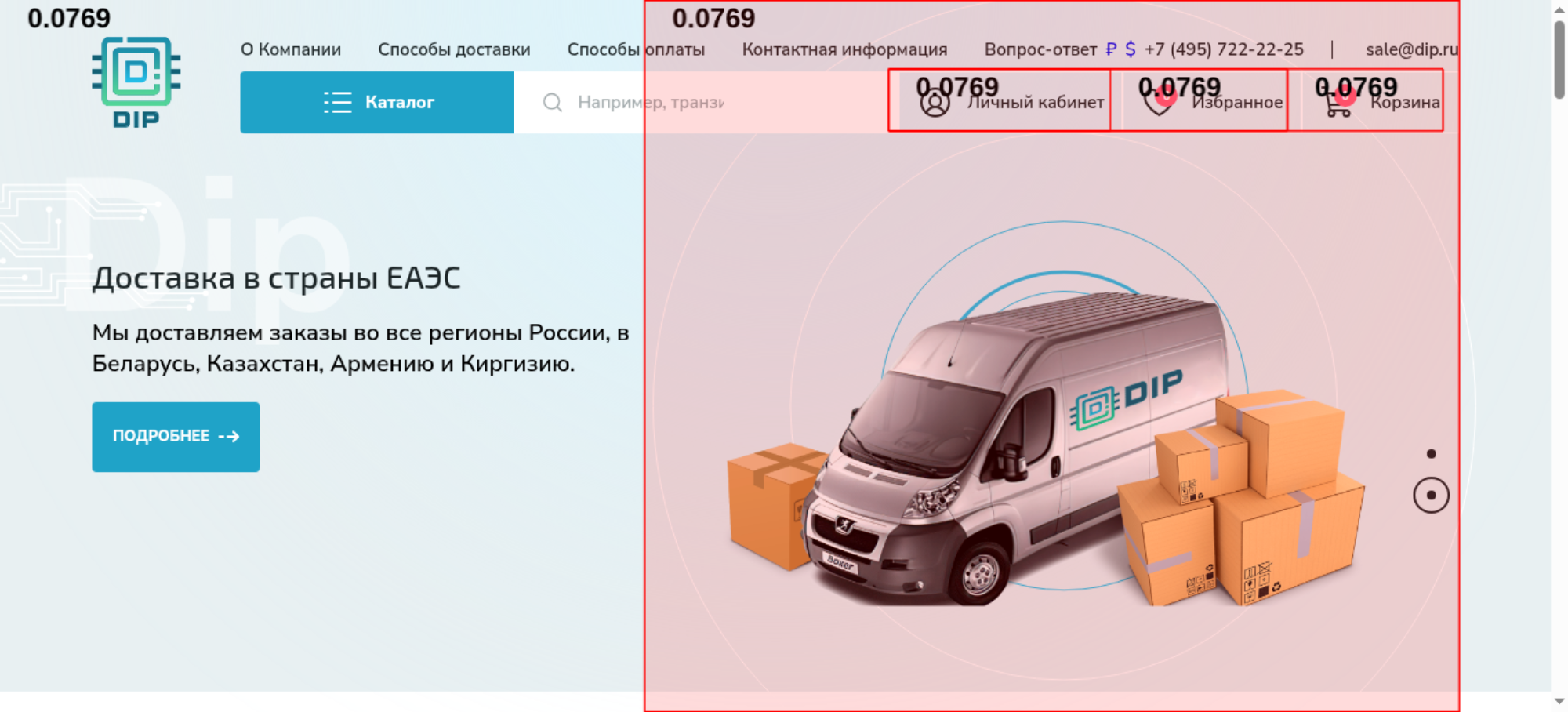
Task: Select the ruble currency symbol
Action: pyautogui.click(x=1111, y=49)
